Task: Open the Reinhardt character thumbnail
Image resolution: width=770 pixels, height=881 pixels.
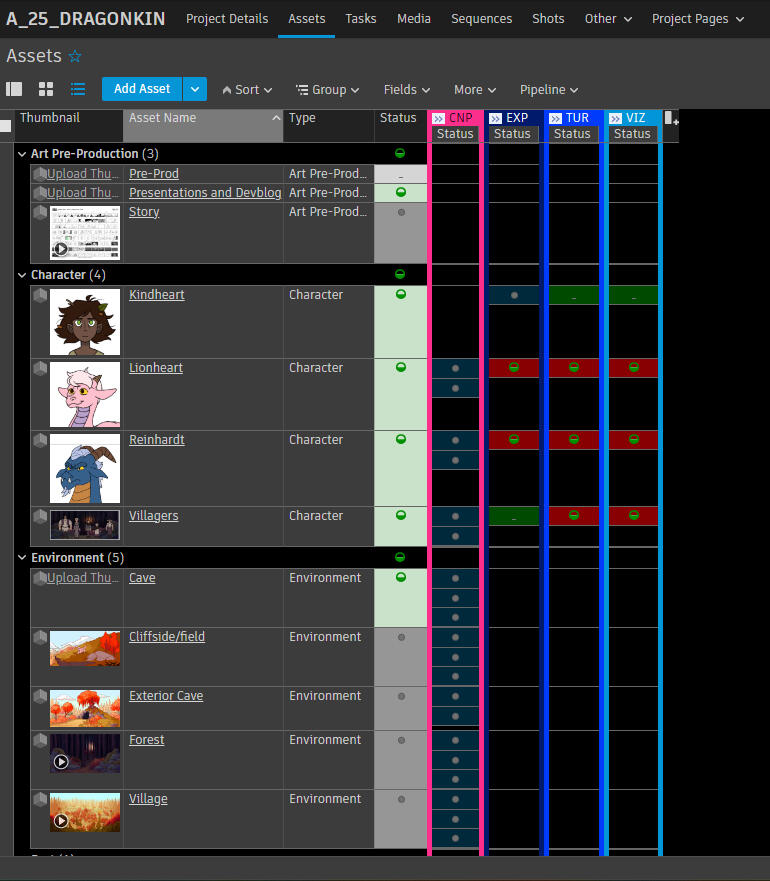Action: [85, 469]
